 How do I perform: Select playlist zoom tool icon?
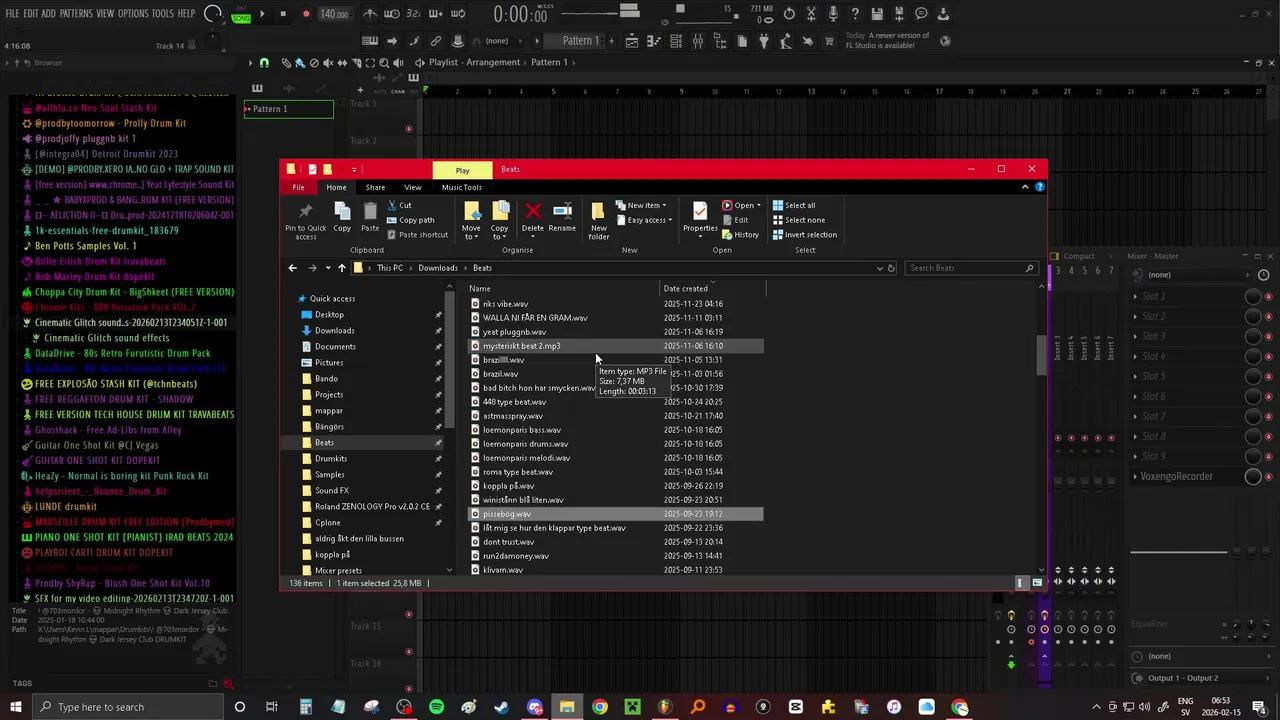pos(384,63)
